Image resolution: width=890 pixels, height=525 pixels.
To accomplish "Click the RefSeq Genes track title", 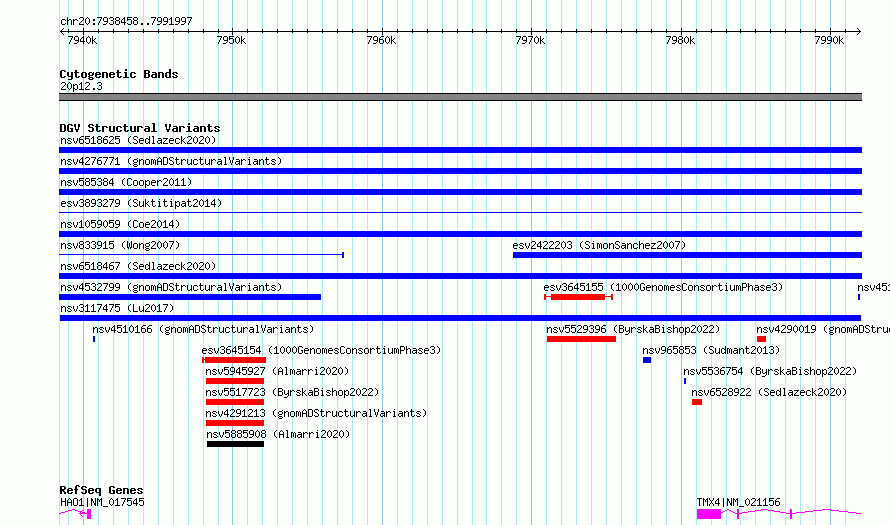I will pos(101,490).
